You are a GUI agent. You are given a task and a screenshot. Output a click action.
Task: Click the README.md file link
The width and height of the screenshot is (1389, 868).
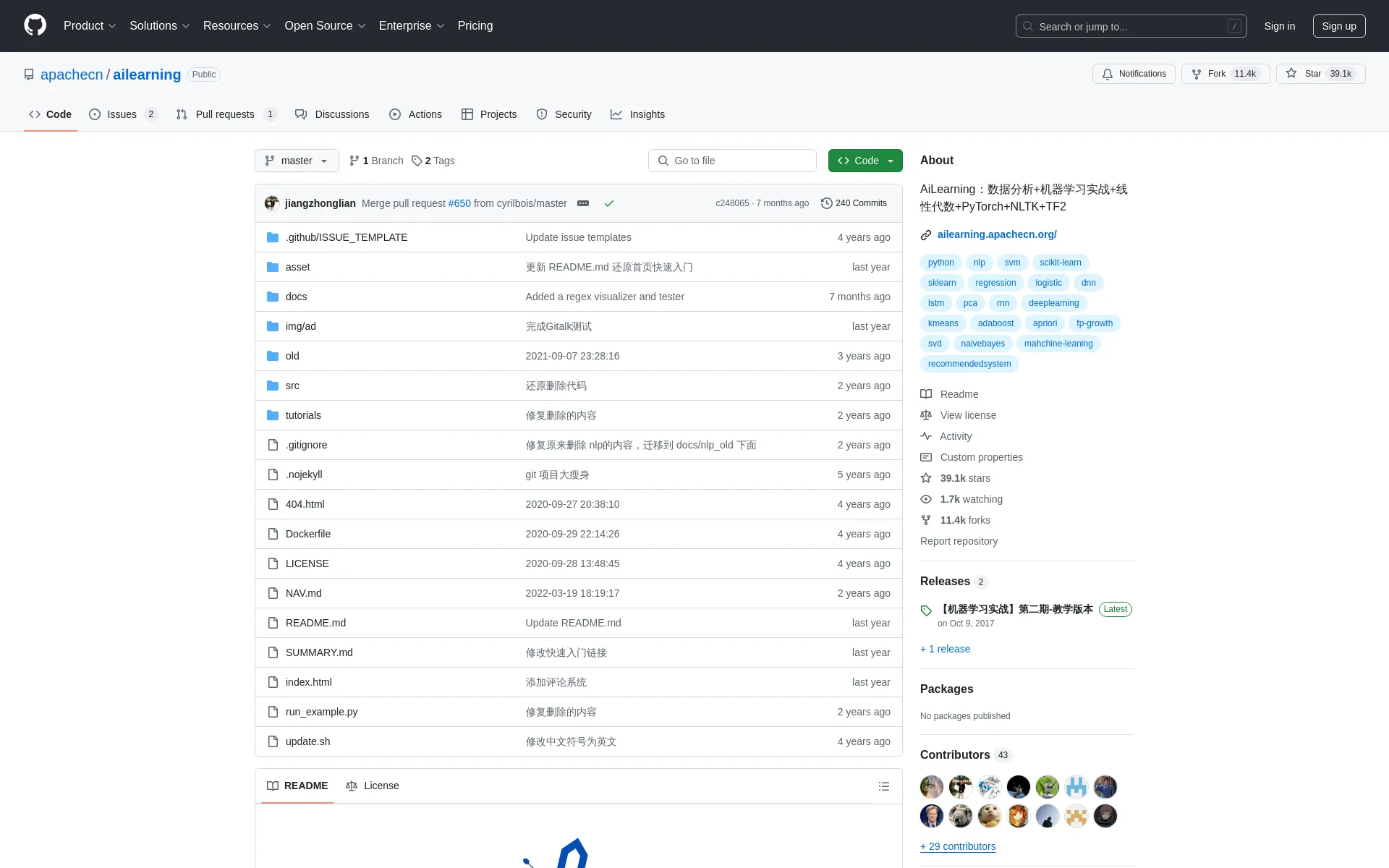pyautogui.click(x=316, y=622)
